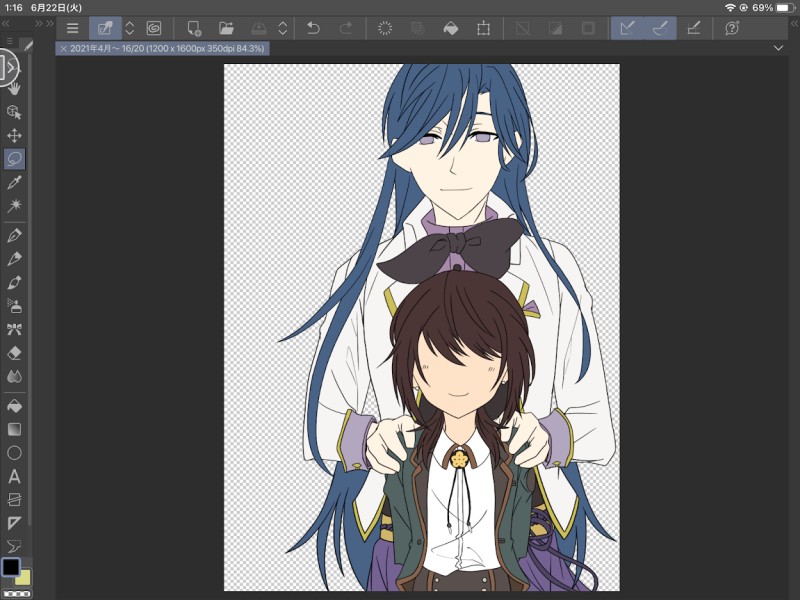The width and height of the screenshot is (800, 600).
Task: Choose the black main color swatch
Action: pyautogui.click(x=11, y=567)
